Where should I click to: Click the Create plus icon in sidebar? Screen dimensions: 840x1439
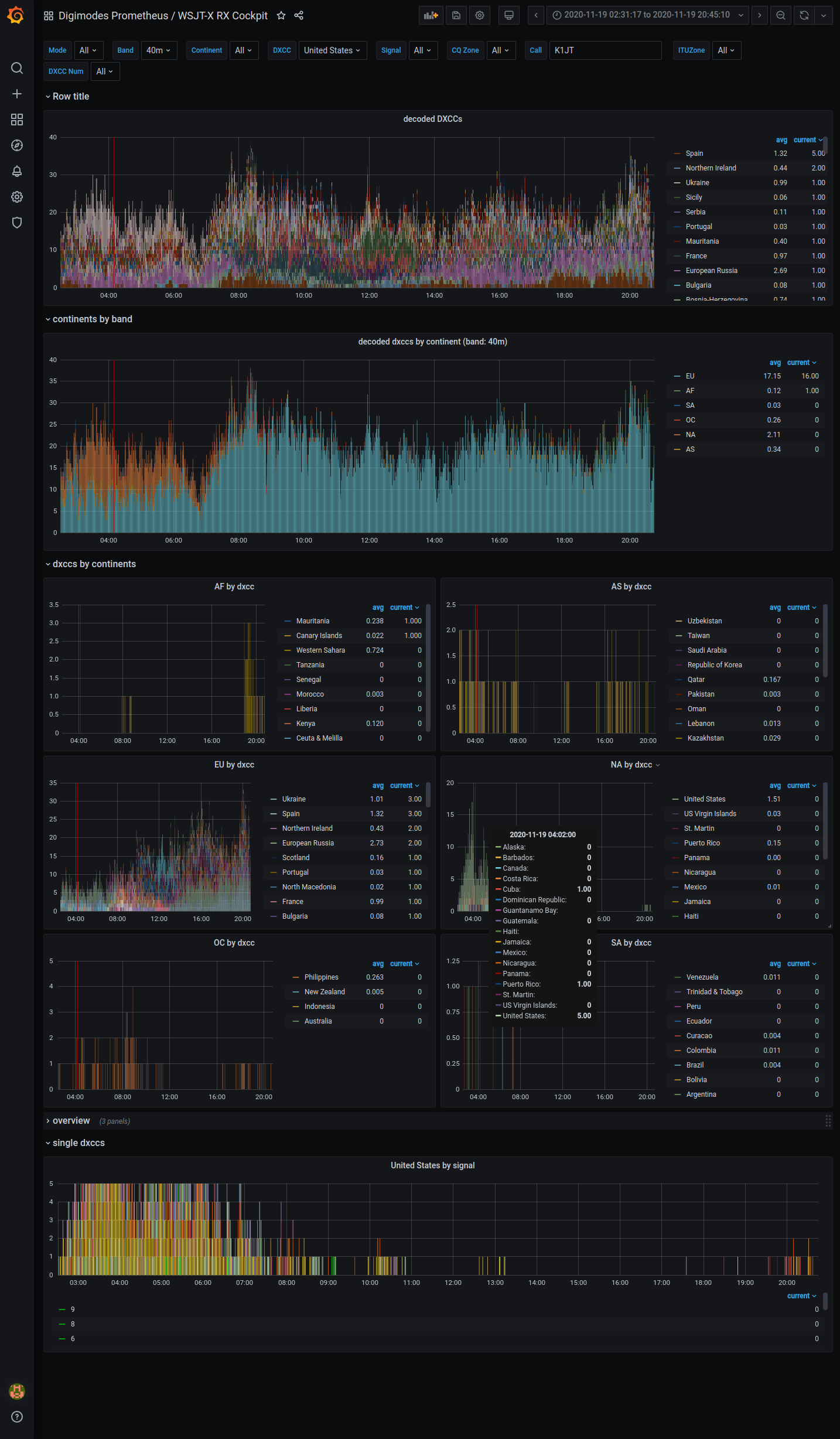coord(17,94)
